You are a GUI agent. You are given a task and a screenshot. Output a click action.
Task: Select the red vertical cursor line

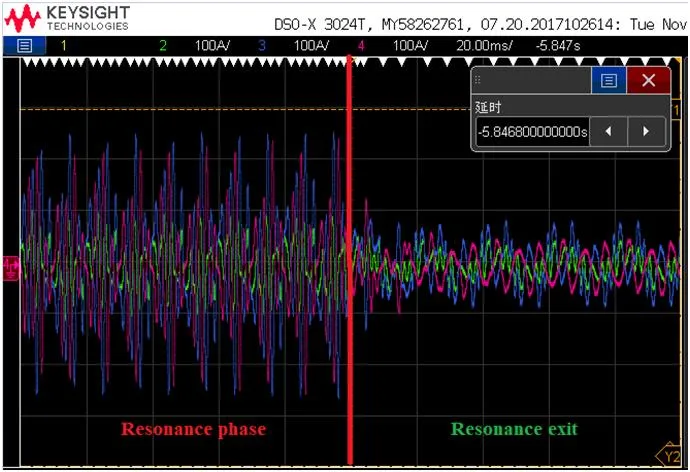pos(349,300)
